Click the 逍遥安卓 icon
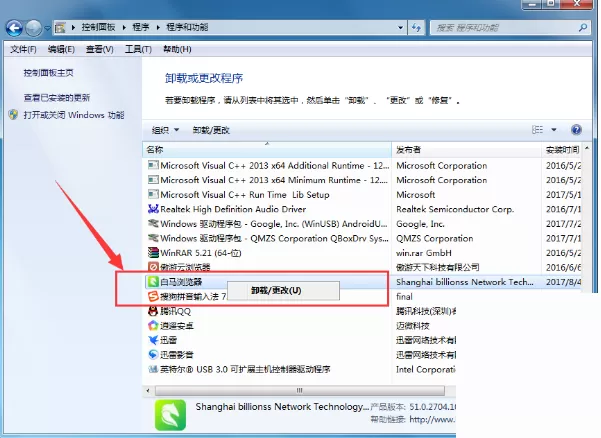Screen dimensions: 601x438 [x=153, y=325]
